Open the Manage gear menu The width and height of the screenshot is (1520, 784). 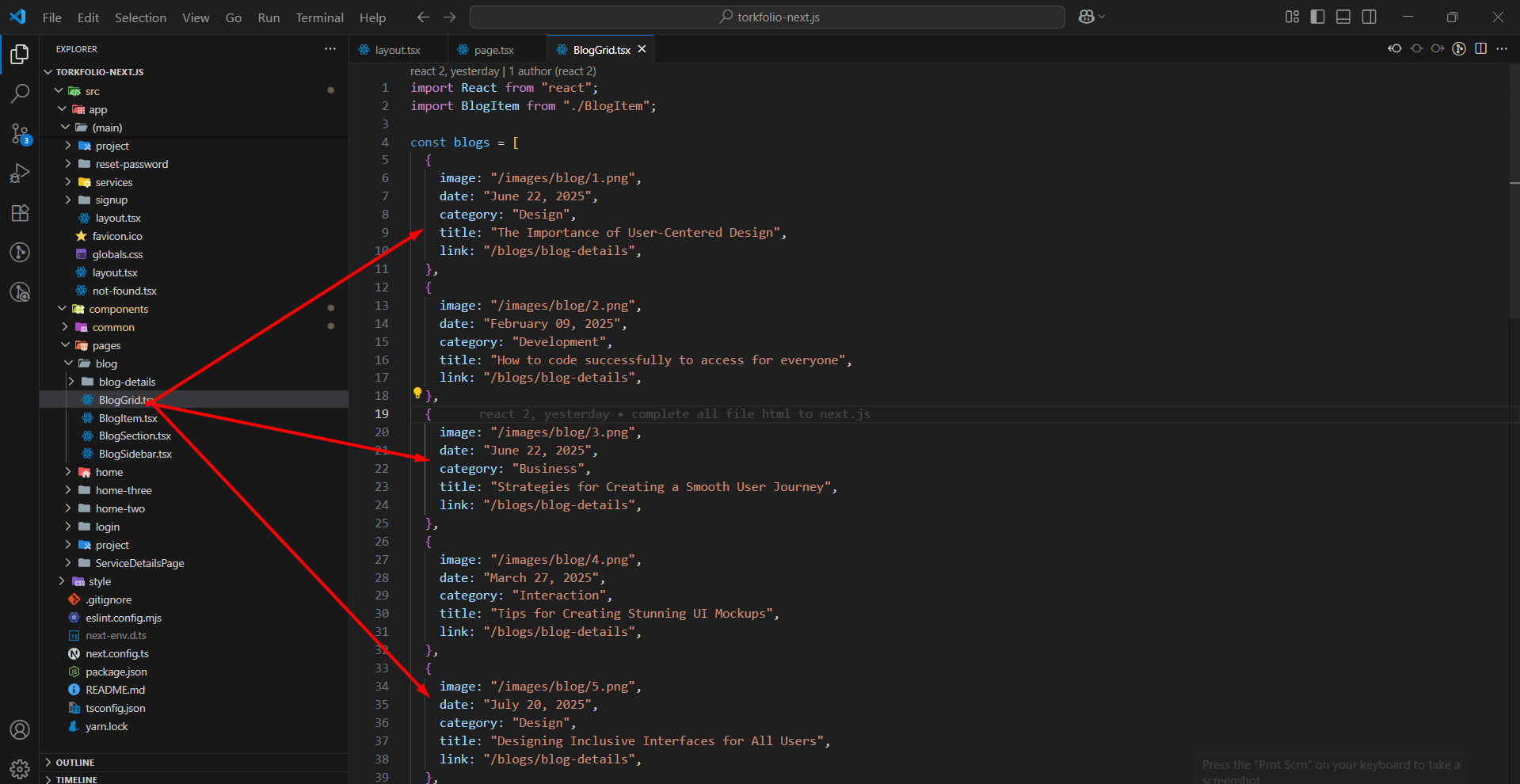point(20,768)
